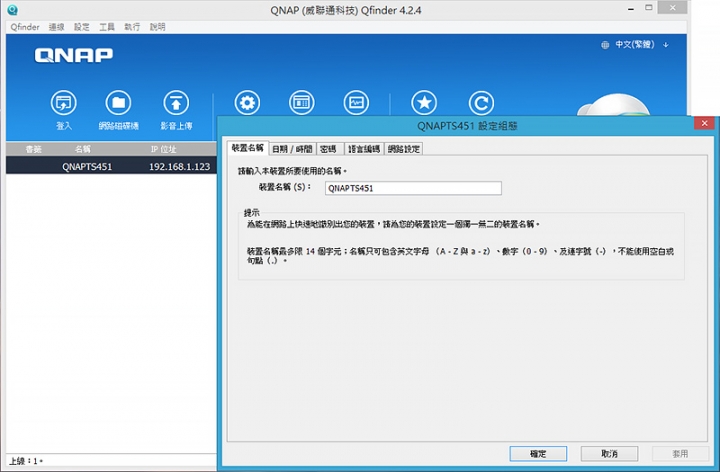Switch to the 日期 / 時間 tab

pyautogui.click(x=292, y=149)
